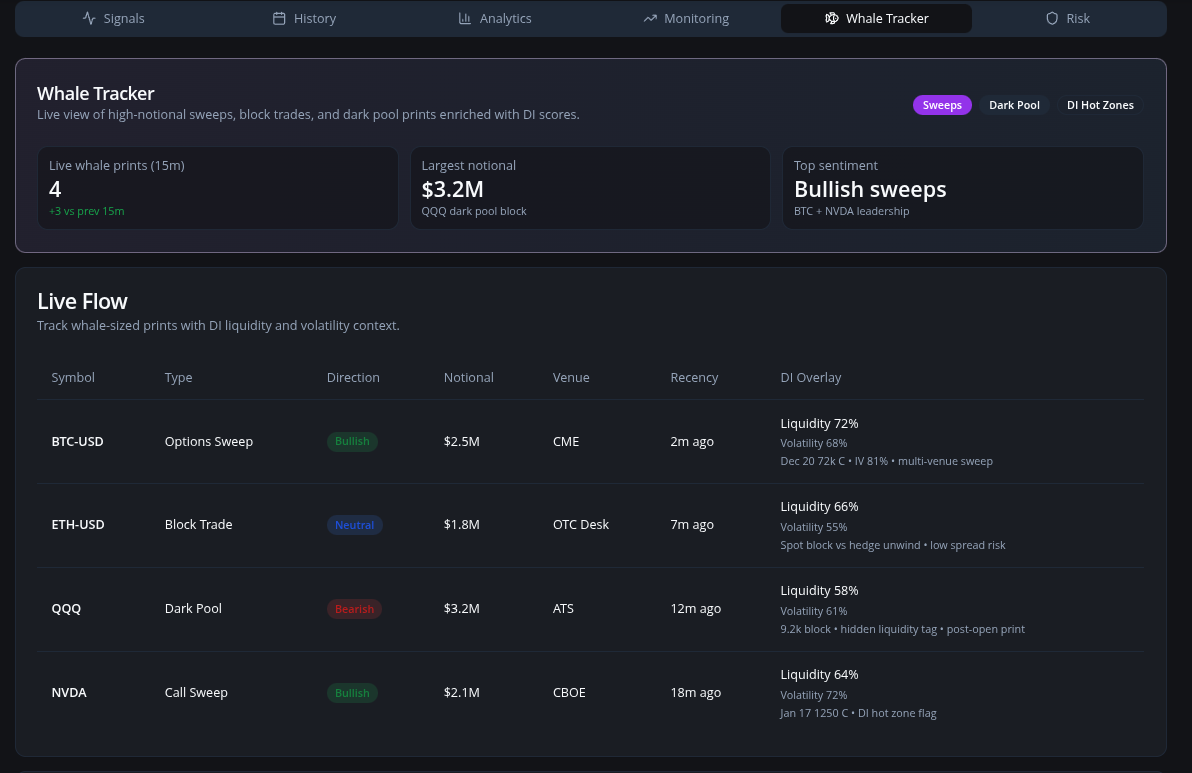
Task: Select the Neutral badge on ETH-USD row
Action: pos(354,524)
